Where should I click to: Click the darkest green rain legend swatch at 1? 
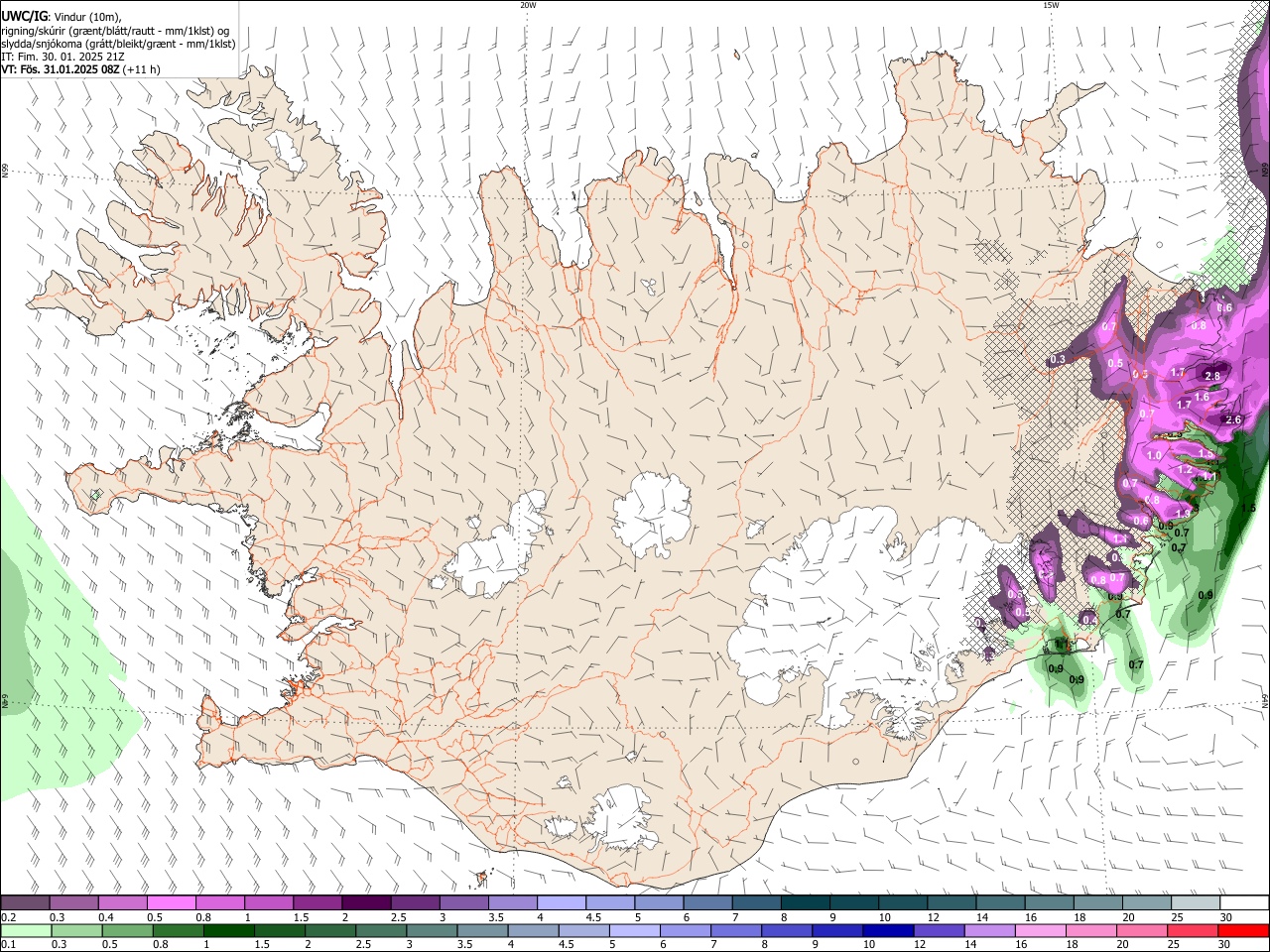point(228,931)
